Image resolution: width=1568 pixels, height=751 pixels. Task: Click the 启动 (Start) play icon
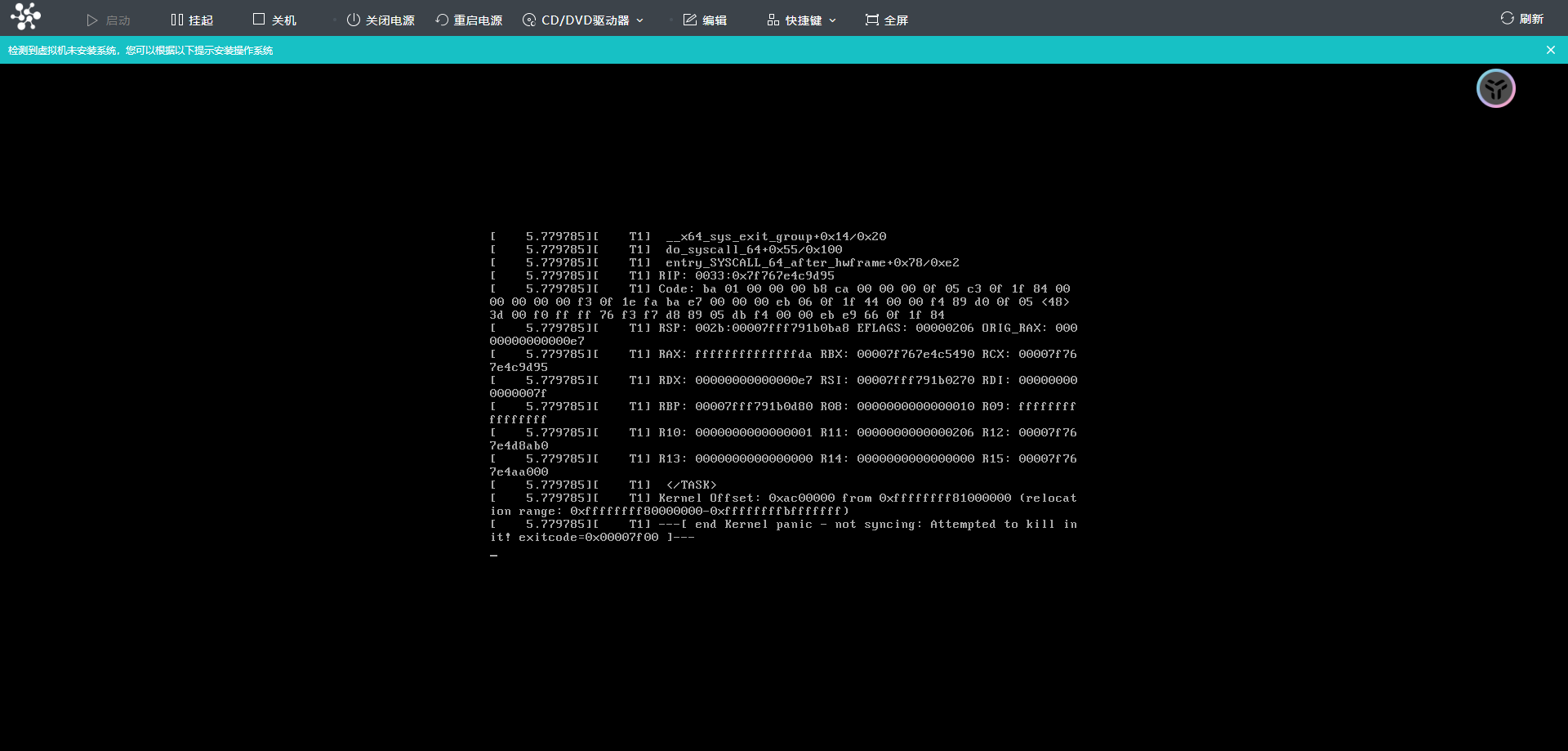(x=92, y=20)
